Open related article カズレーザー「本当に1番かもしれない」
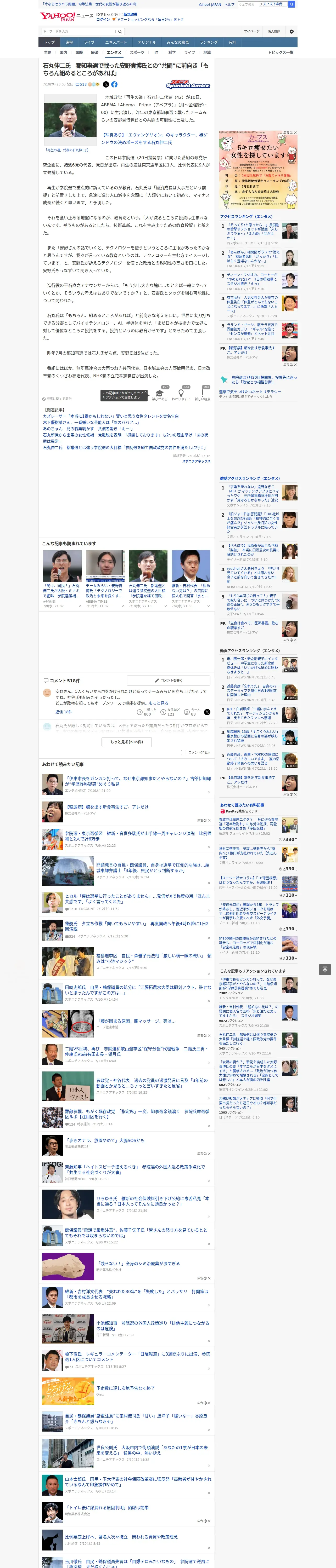 [x=110, y=416]
